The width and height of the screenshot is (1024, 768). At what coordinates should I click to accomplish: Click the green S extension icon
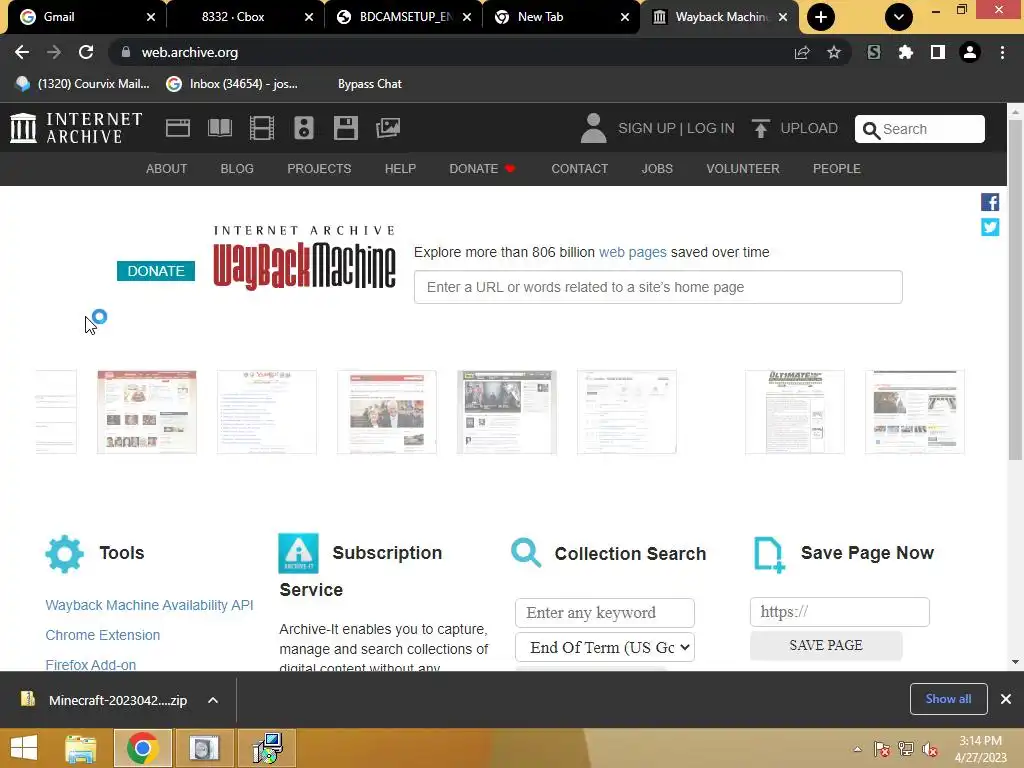[x=874, y=52]
